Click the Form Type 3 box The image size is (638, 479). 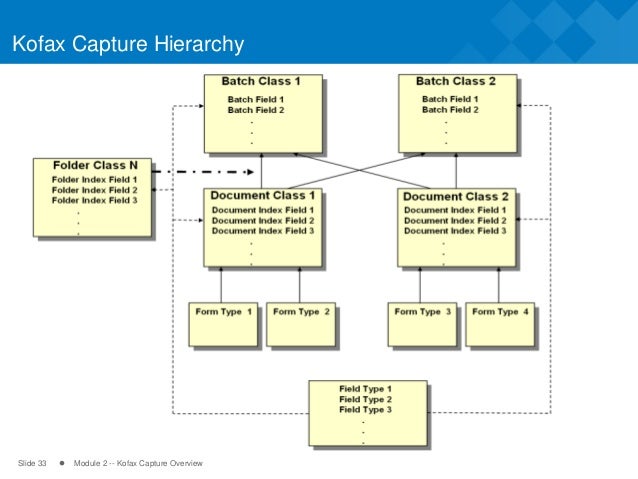(x=422, y=324)
